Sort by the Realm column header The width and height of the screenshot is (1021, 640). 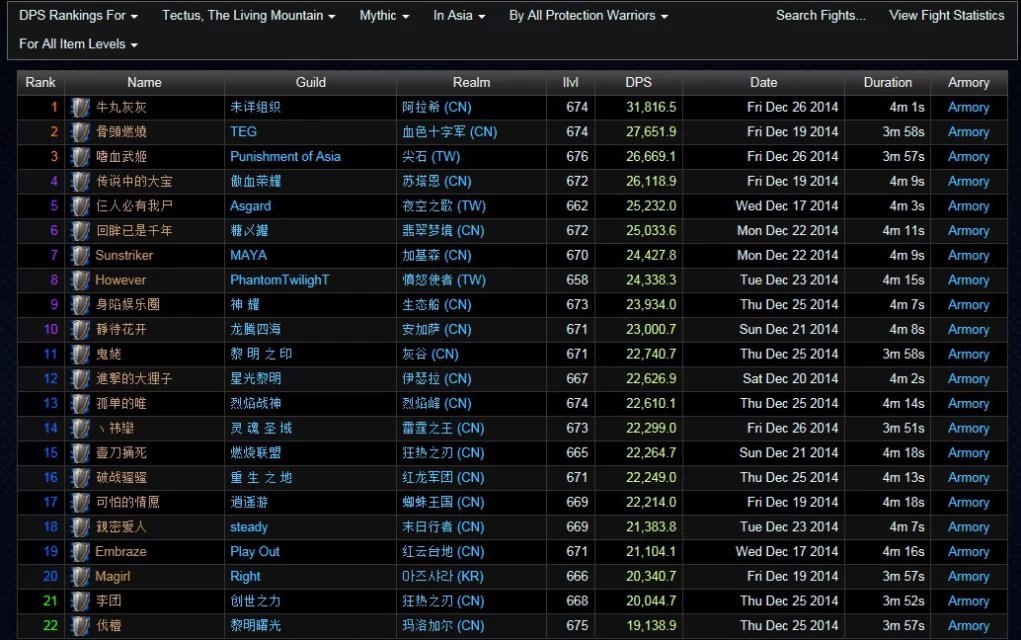471,83
